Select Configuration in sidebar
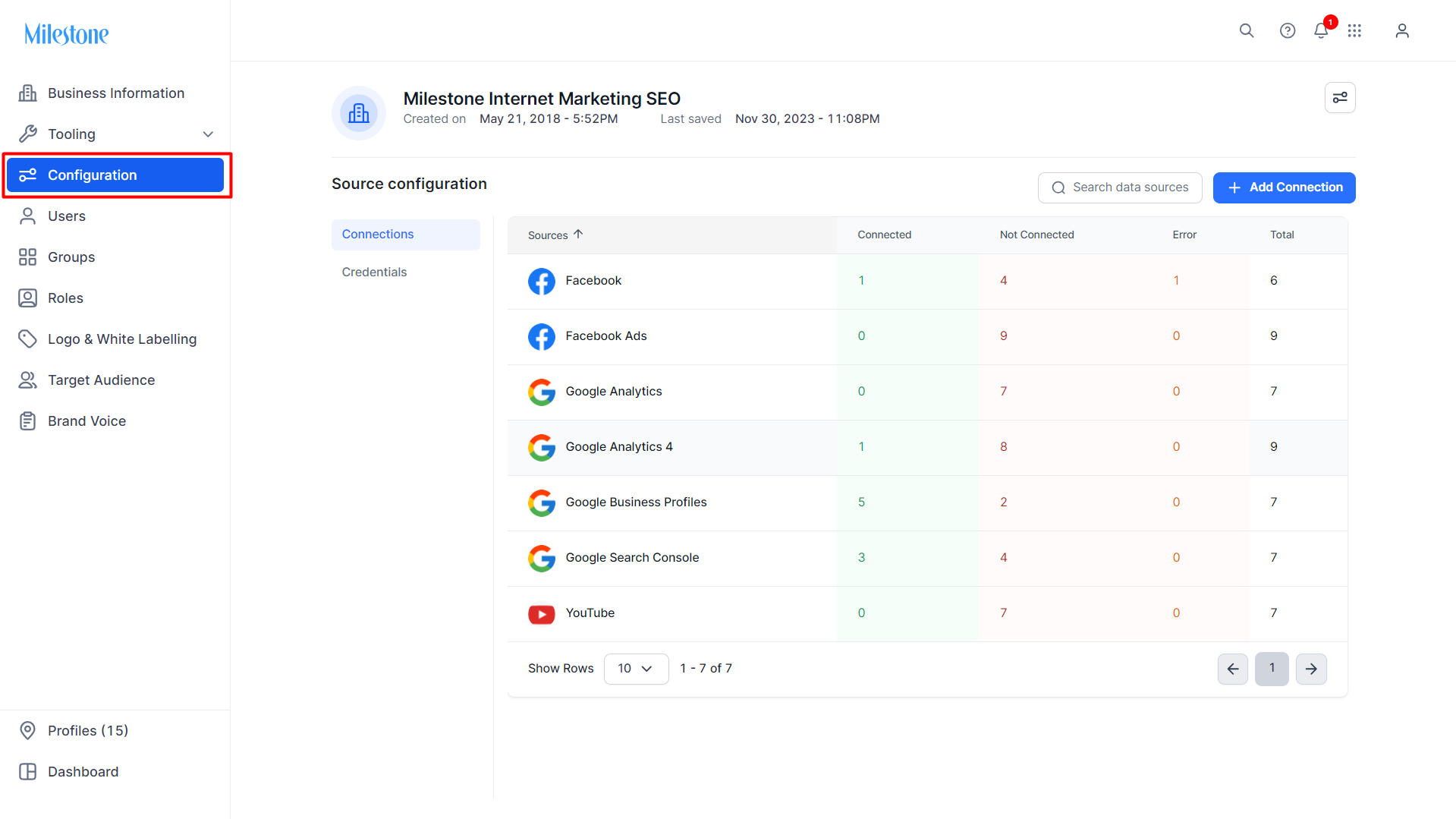This screenshot has height=819, width=1456. [115, 175]
